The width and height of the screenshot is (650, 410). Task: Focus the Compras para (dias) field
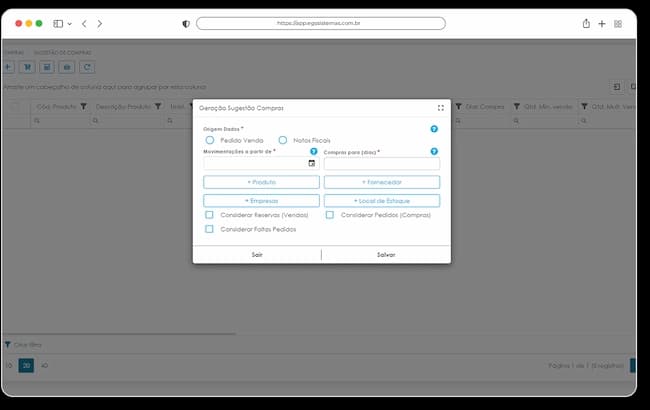click(x=382, y=163)
